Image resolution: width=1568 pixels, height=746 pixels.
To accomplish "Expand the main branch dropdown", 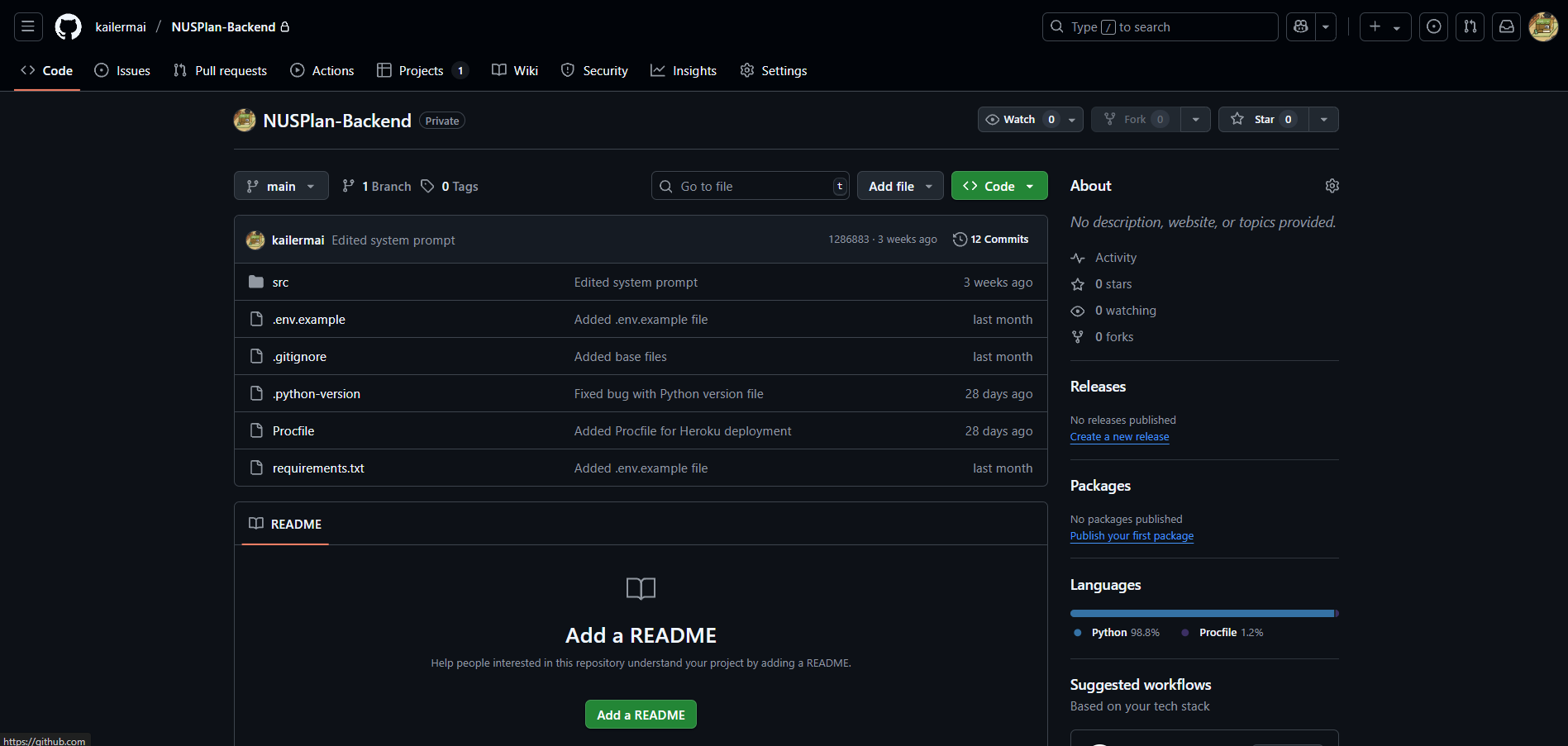I will click(281, 186).
